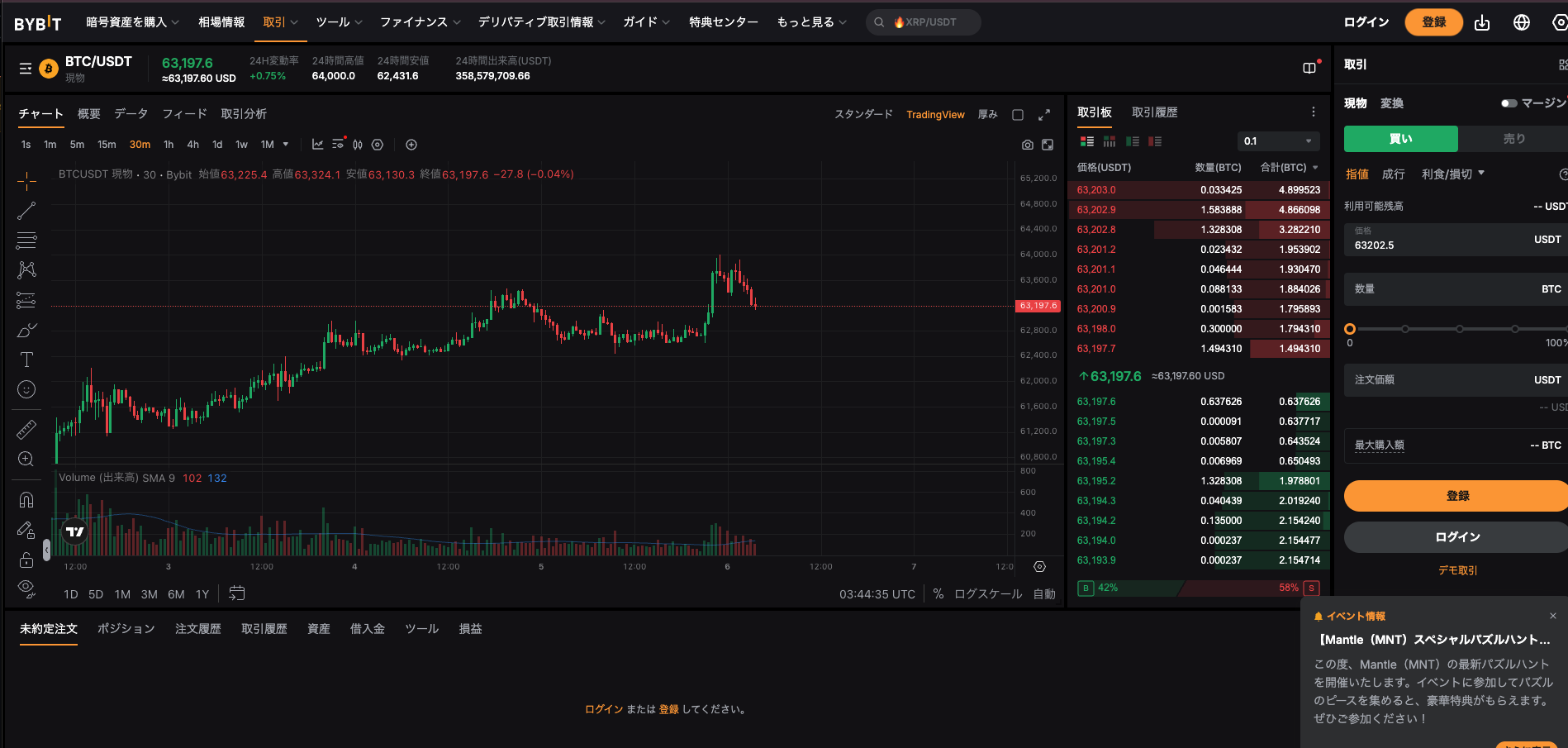Image resolution: width=1568 pixels, height=748 pixels.
Task: Show the buy-orders-only order book view
Action: 1133,141
